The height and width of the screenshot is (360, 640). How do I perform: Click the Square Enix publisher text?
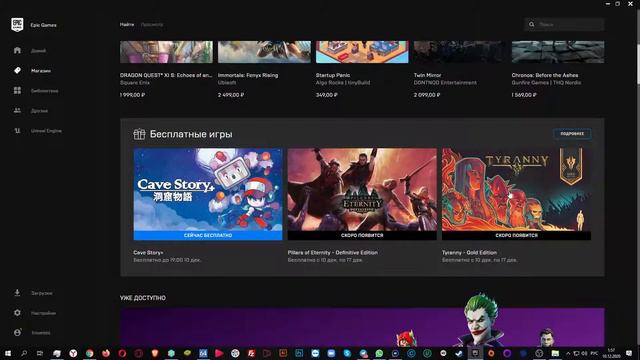(135, 82)
